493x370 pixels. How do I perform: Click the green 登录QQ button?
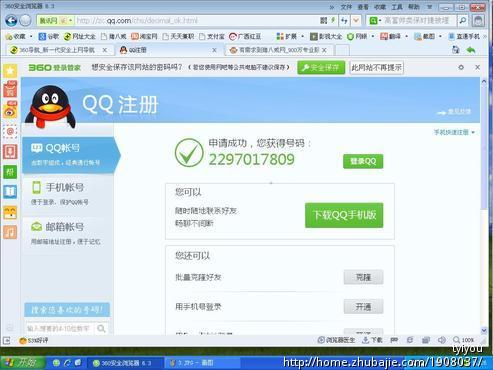[363, 161]
